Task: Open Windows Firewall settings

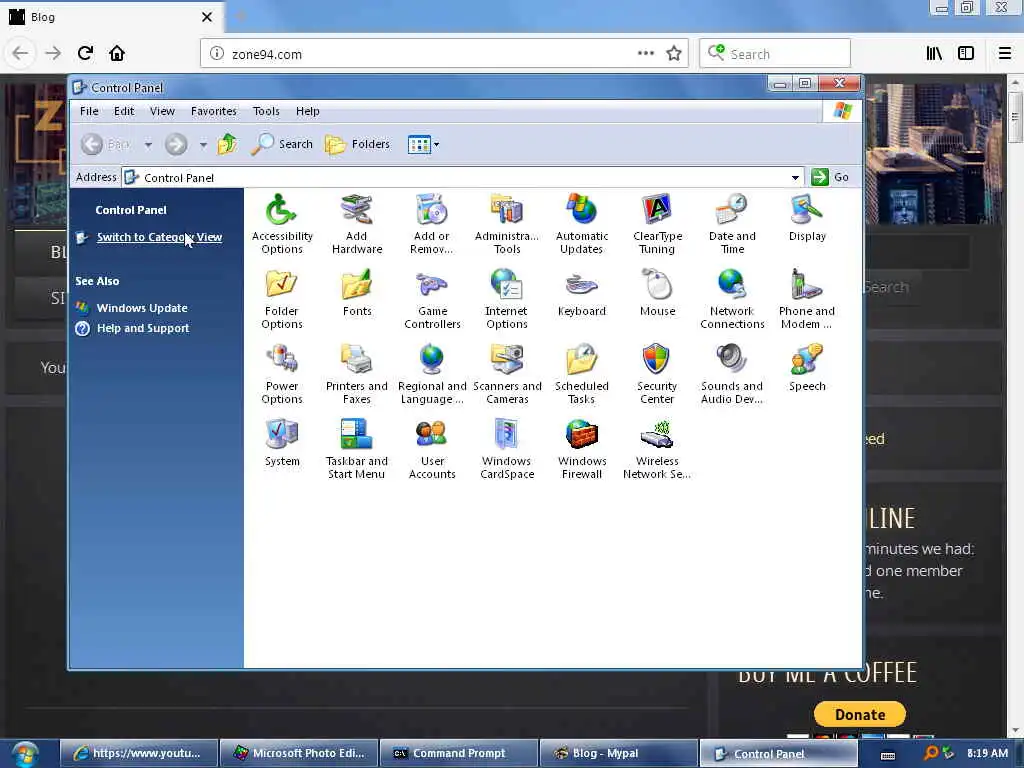Action: click(581, 449)
